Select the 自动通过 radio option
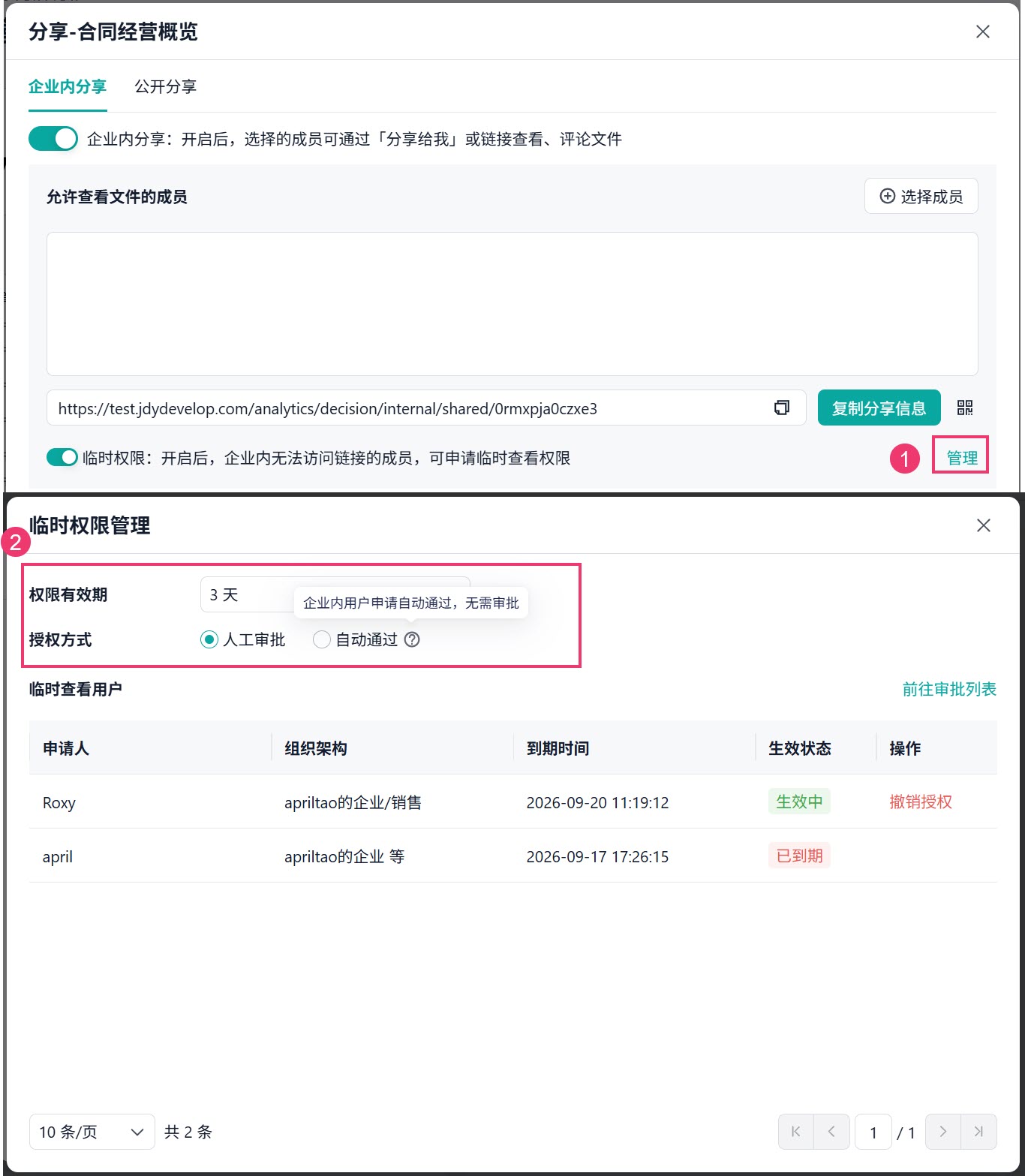 click(x=322, y=639)
